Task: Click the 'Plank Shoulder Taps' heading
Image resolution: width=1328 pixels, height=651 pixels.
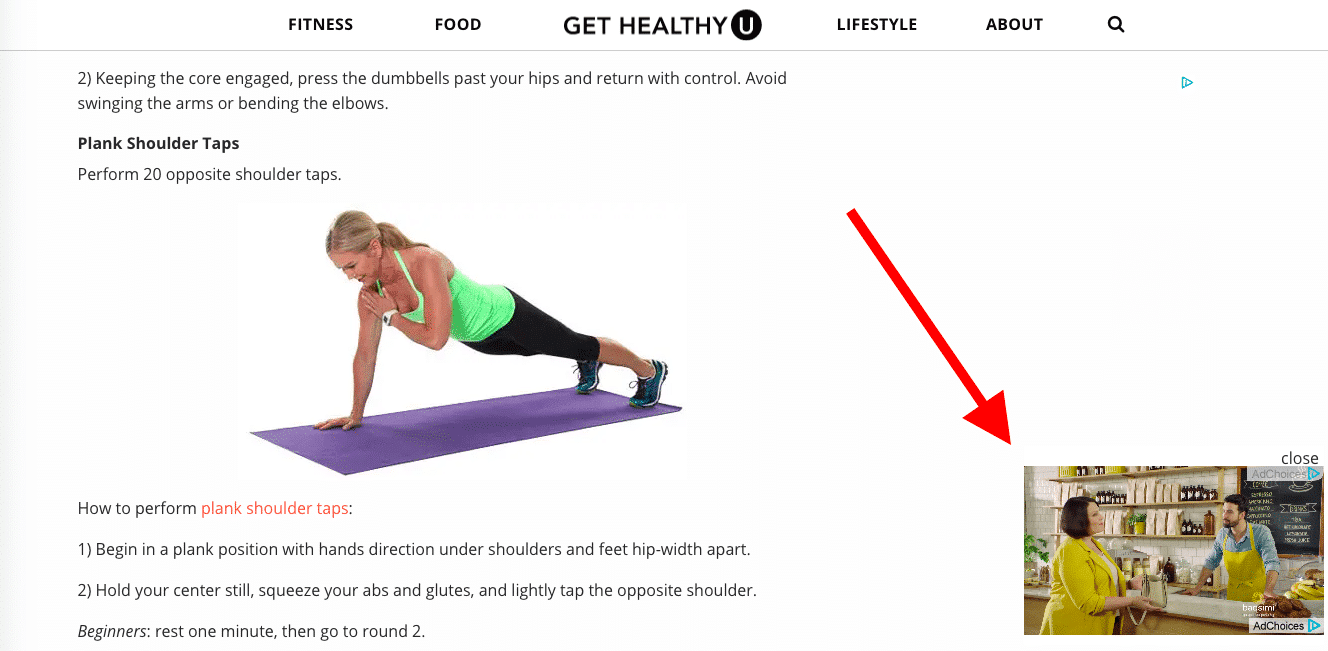Action: coord(158,143)
